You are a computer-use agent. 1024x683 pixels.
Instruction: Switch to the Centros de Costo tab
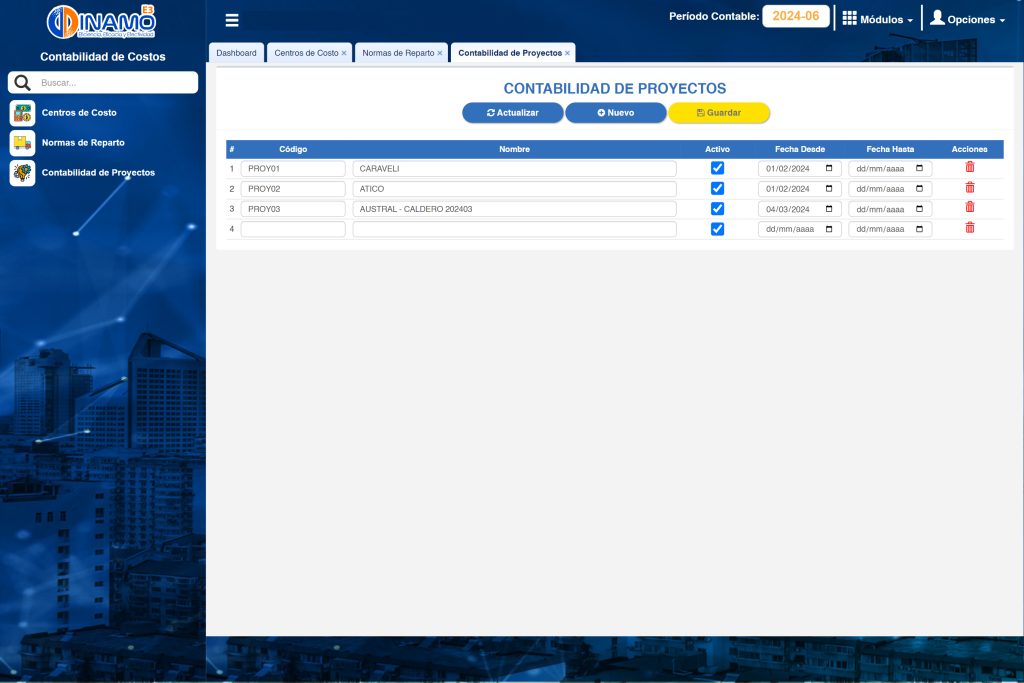(306, 53)
